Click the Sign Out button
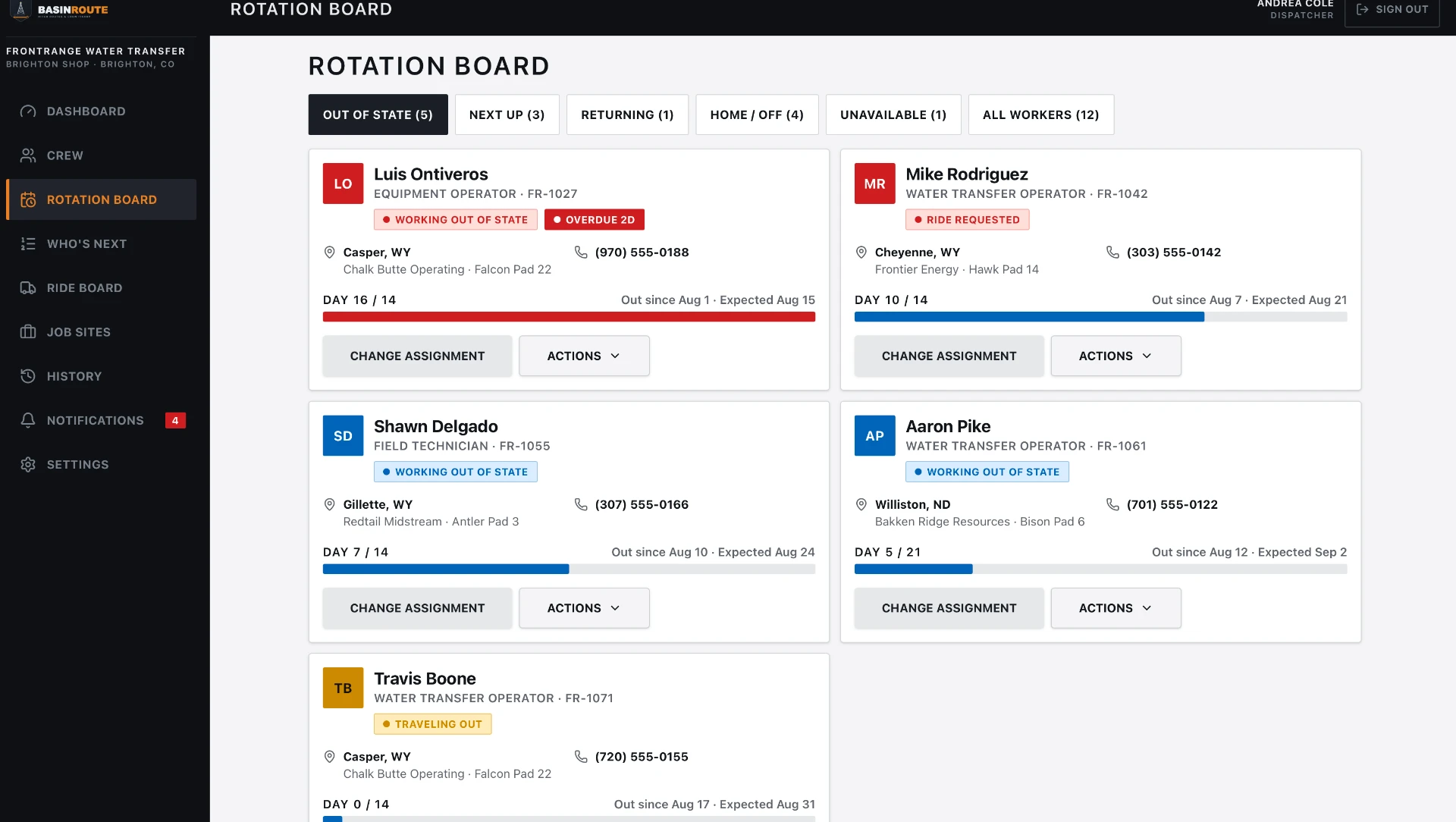The height and width of the screenshot is (822, 1456). [1392, 10]
